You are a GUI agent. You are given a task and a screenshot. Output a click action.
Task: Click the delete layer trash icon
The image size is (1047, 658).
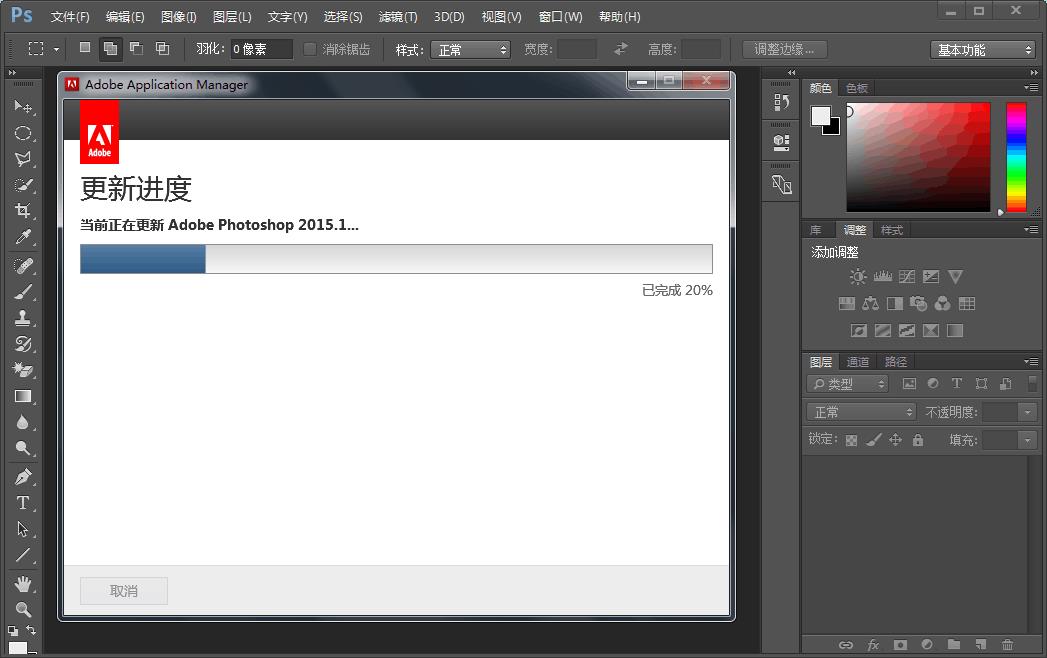(x=1007, y=645)
